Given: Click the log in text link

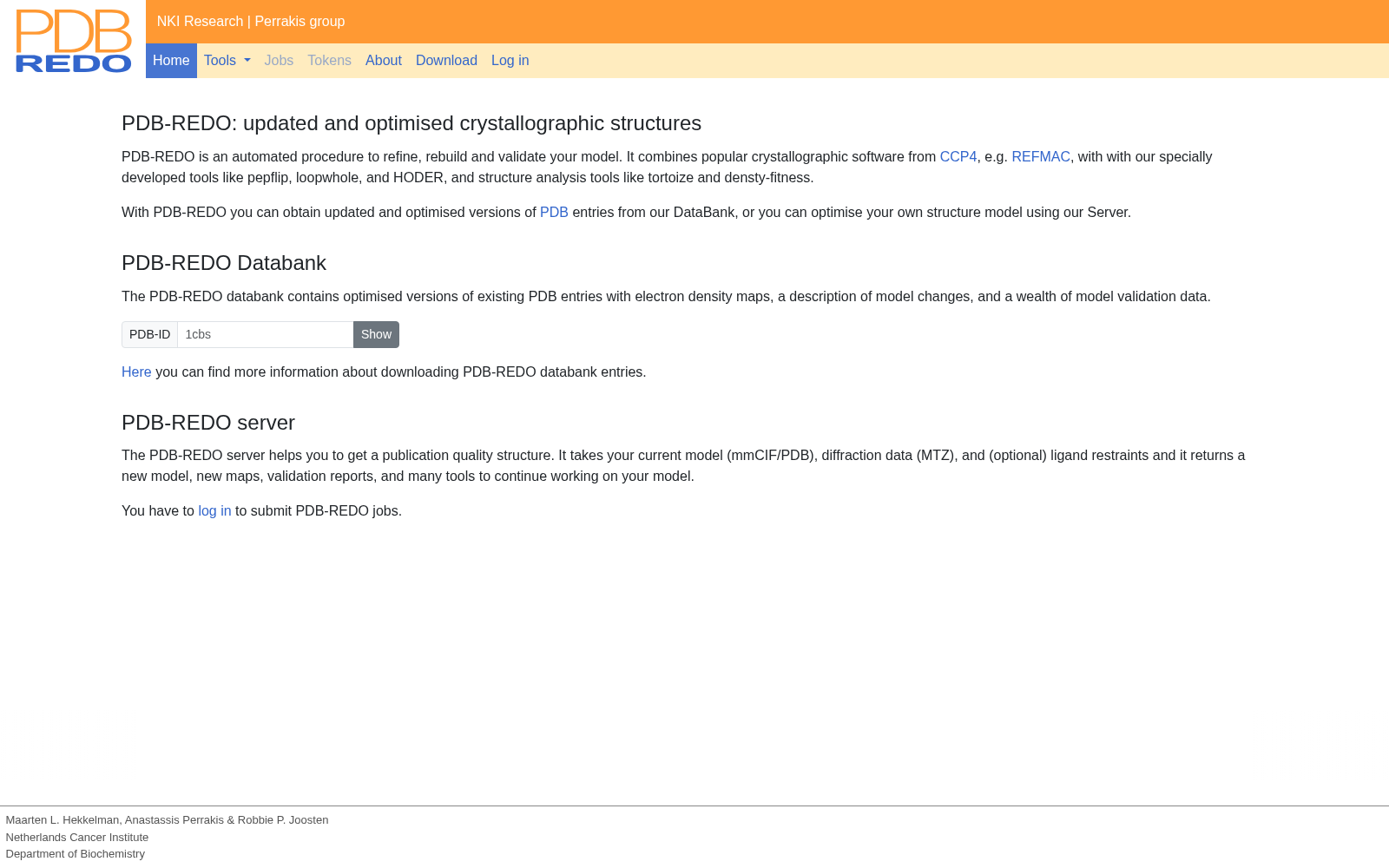Looking at the screenshot, I should 214,511.
